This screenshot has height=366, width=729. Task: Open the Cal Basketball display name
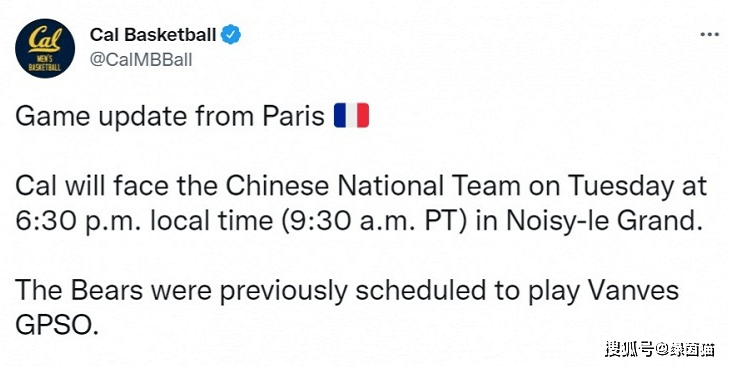(x=153, y=34)
